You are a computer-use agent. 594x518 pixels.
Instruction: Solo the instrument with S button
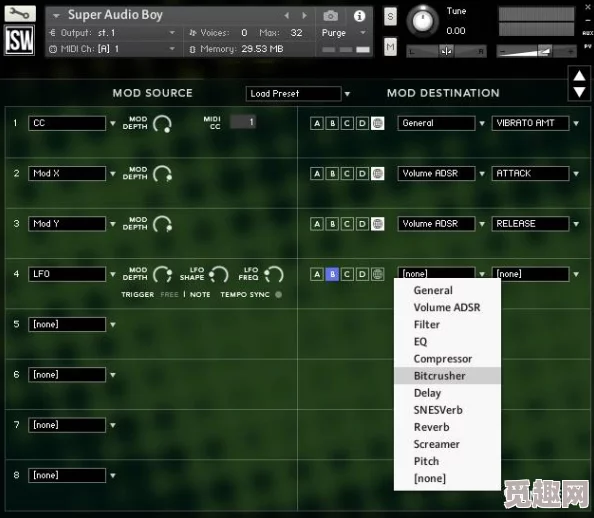click(x=390, y=17)
